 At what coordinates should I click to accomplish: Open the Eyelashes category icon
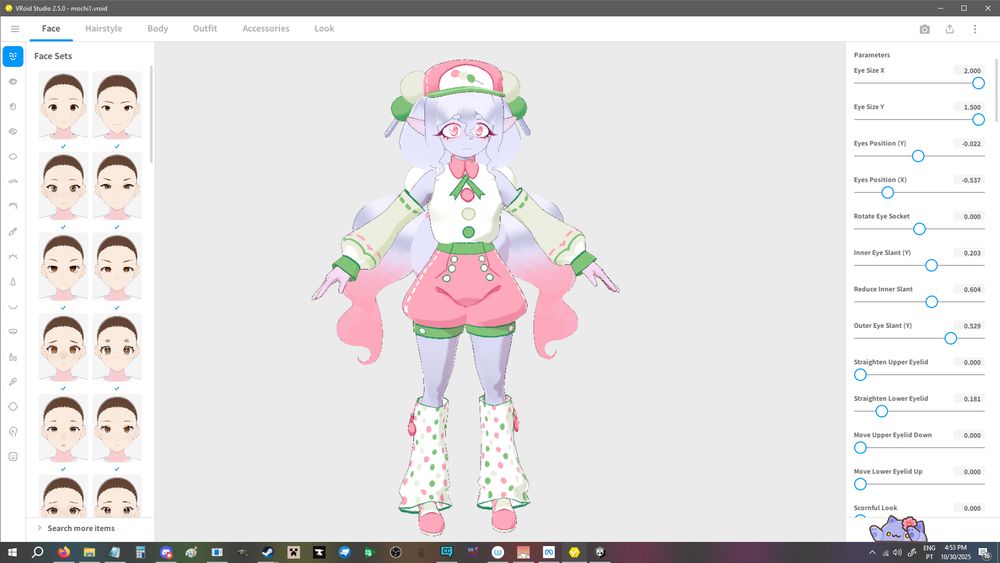point(13,256)
